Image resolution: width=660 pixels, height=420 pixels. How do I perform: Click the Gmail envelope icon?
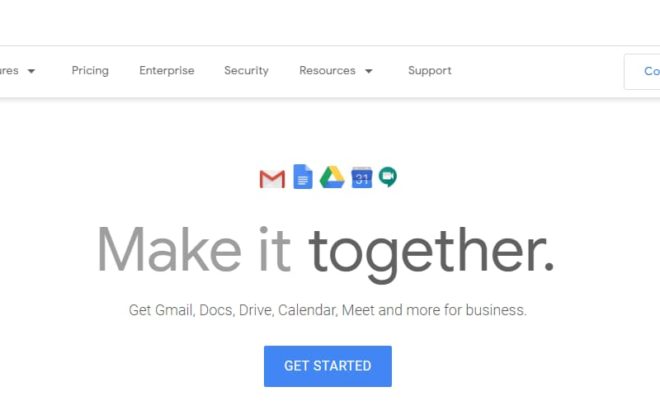[272, 179]
